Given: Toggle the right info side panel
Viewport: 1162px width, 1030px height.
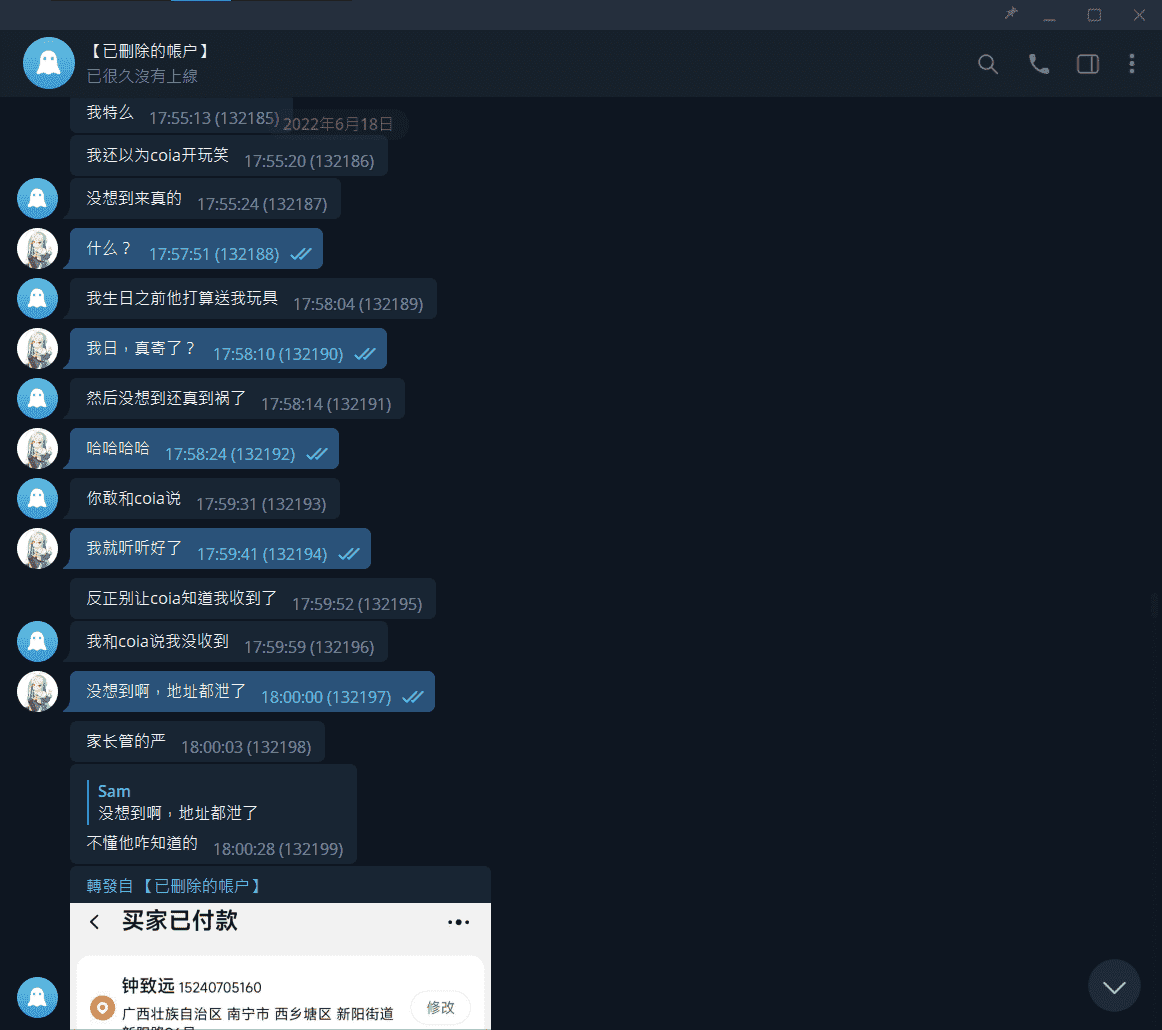Looking at the screenshot, I should point(1087,64).
